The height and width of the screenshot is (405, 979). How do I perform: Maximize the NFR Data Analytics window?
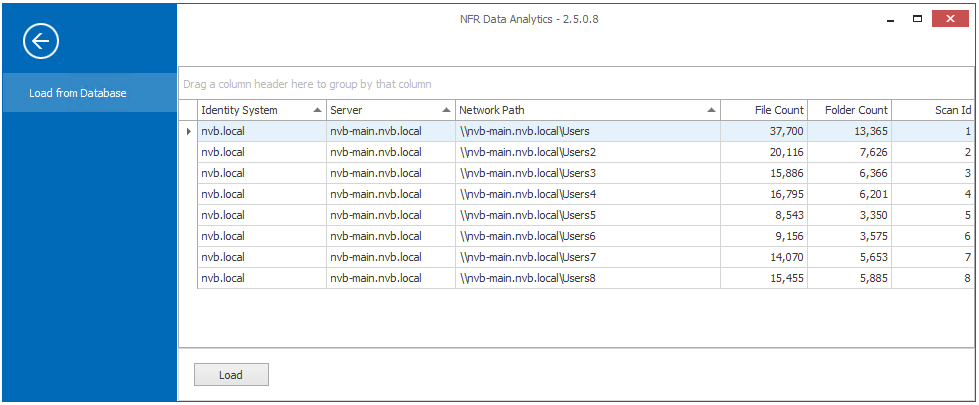tap(917, 18)
